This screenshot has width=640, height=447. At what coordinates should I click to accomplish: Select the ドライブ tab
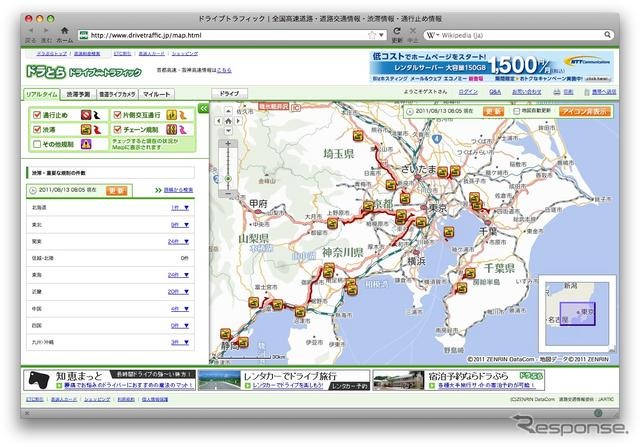coord(229,93)
